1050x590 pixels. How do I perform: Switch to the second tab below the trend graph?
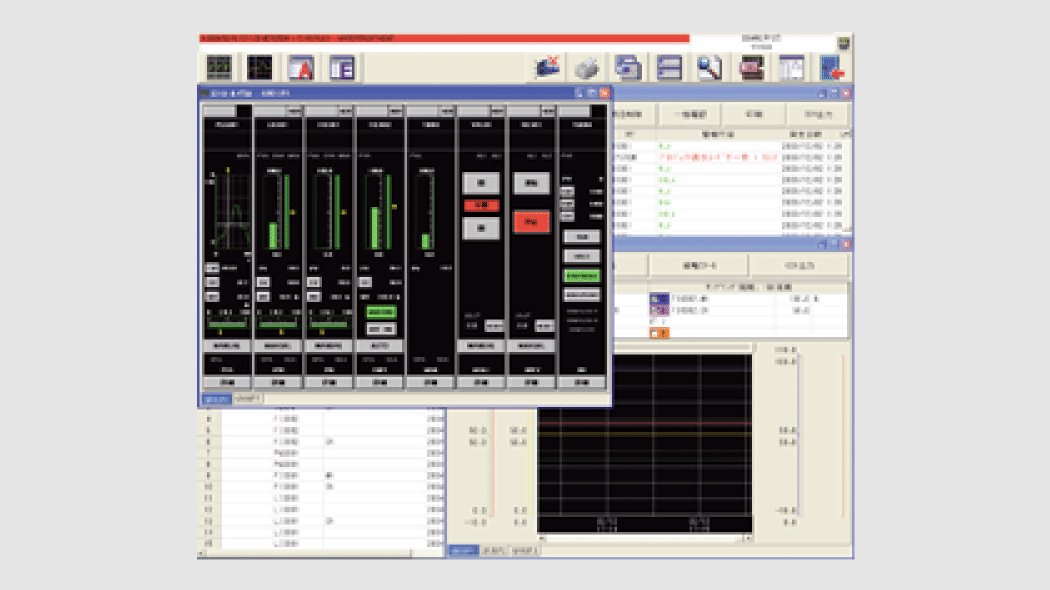coord(494,551)
